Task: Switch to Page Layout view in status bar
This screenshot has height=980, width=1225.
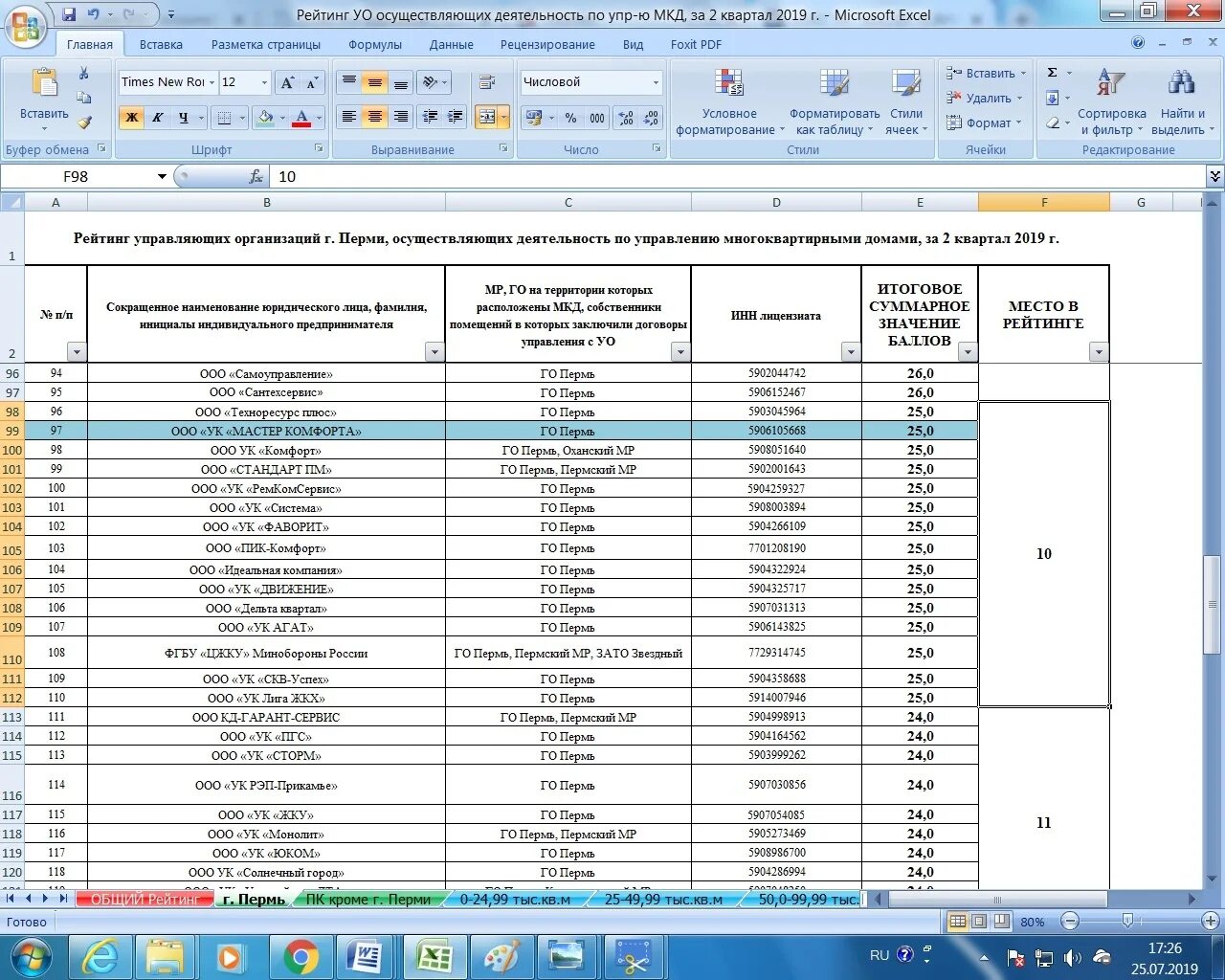Action: 979,922
